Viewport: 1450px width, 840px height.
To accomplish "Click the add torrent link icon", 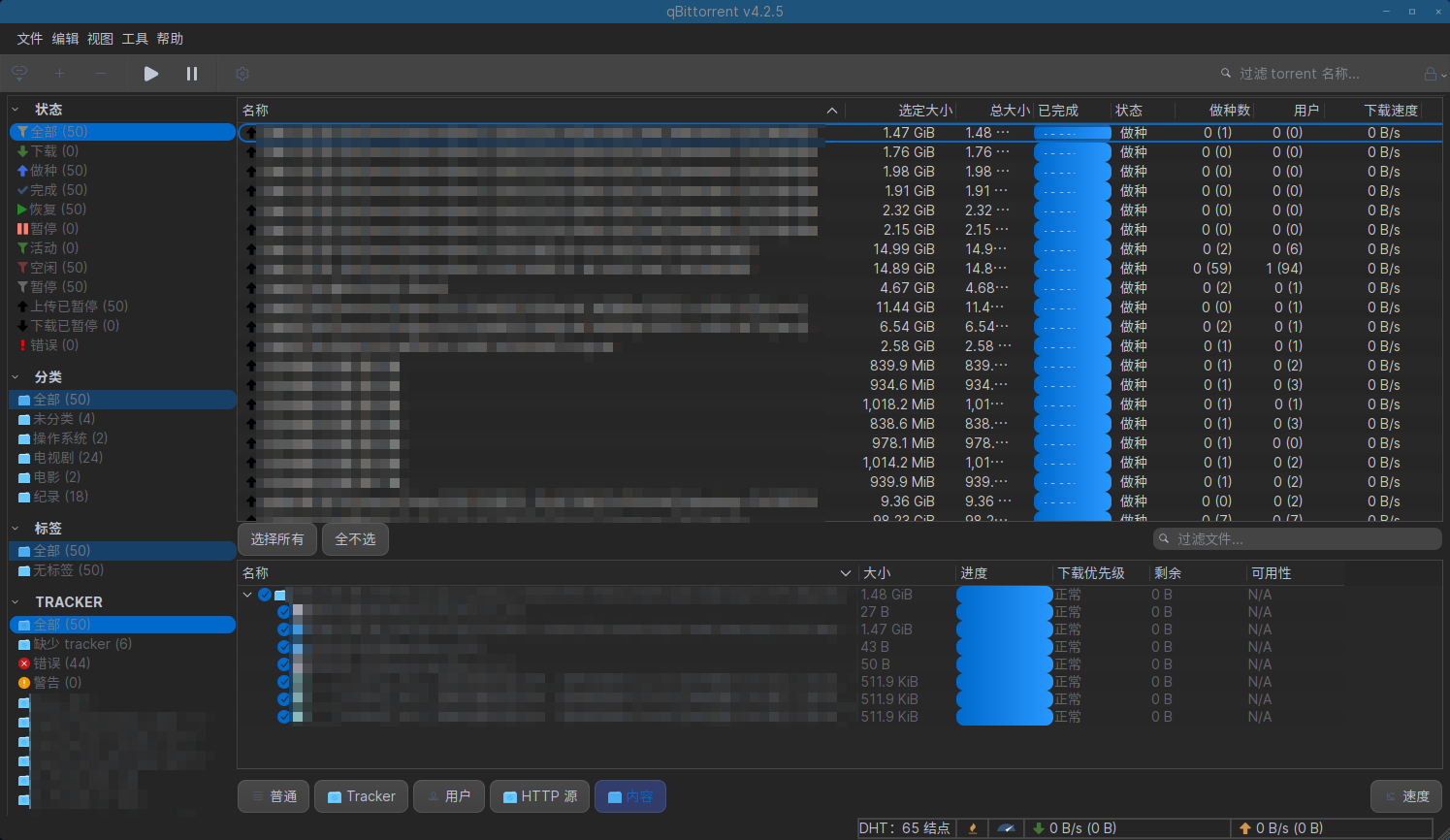I will coord(19,74).
